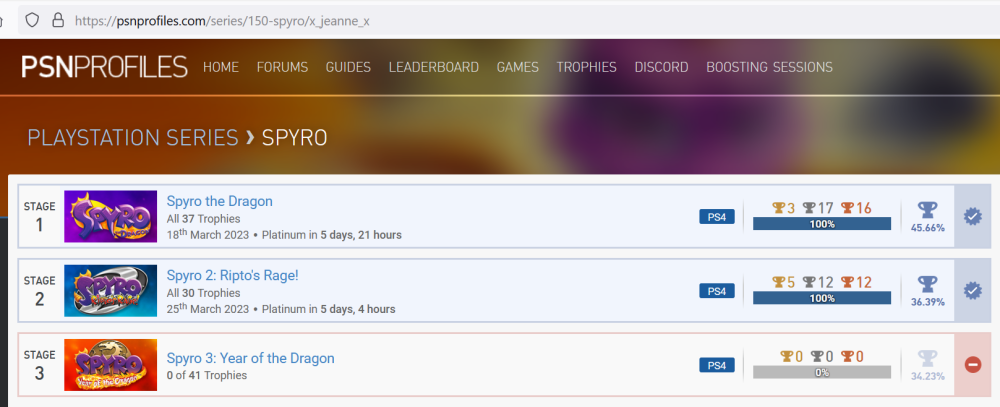This screenshot has height=407, width=1000.
Task: Open the Spyro 2: Ripto's Rage! link
Action: coord(232,276)
